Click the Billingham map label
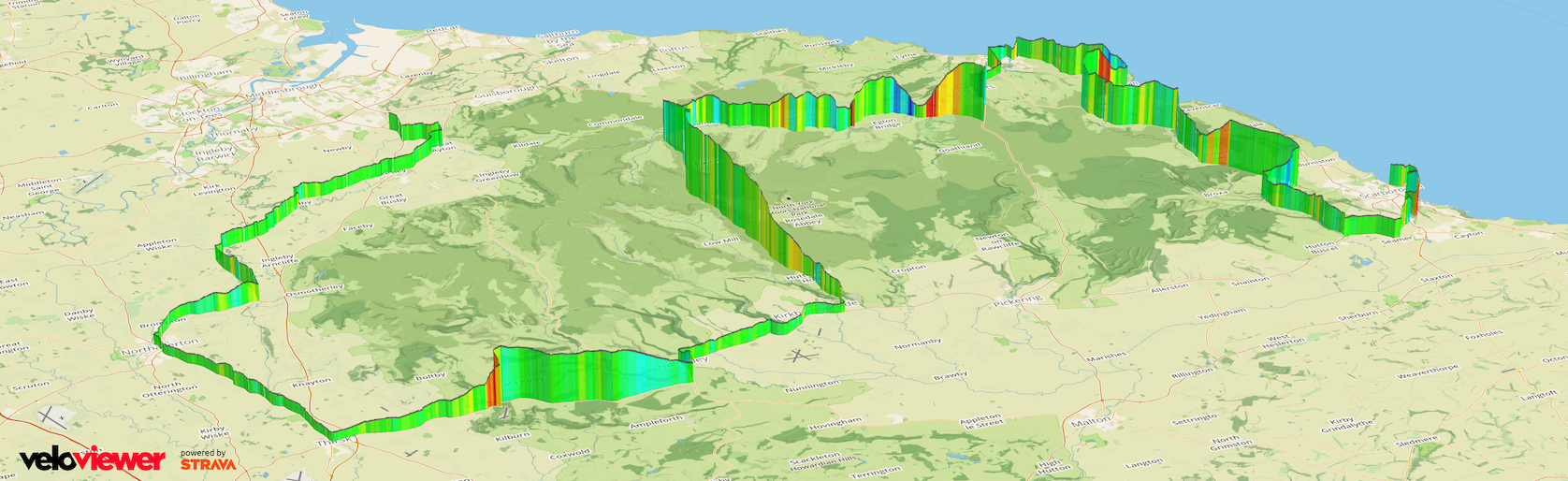Viewport: 1568px width, 481px height. pyautogui.click(x=206, y=73)
